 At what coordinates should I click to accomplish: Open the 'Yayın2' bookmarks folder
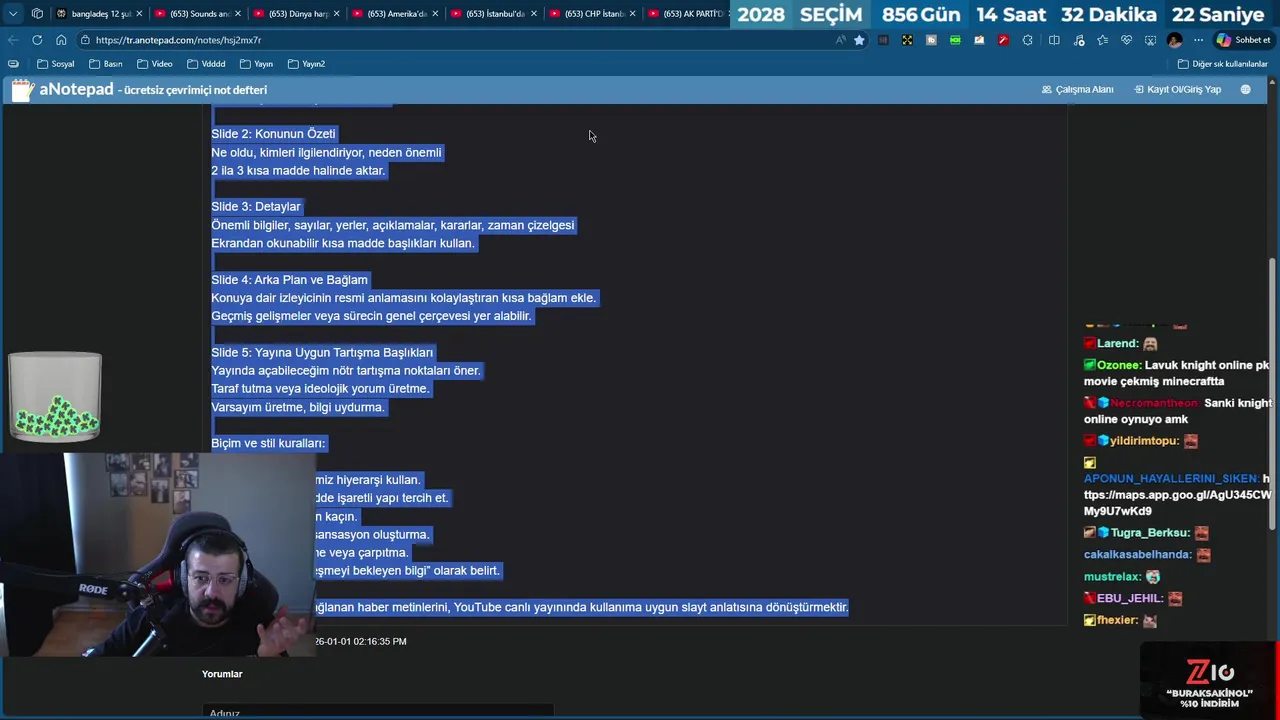[x=307, y=64]
